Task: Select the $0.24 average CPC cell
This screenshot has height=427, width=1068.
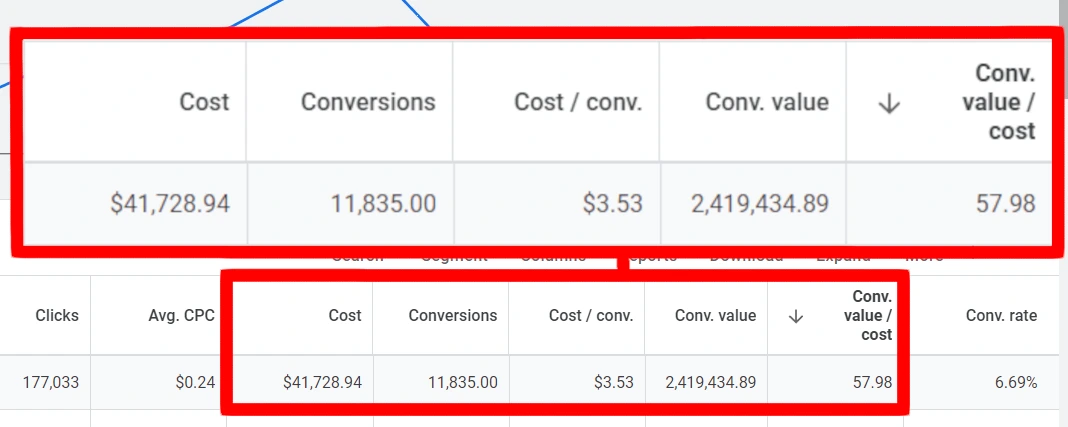Action: (x=194, y=382)
